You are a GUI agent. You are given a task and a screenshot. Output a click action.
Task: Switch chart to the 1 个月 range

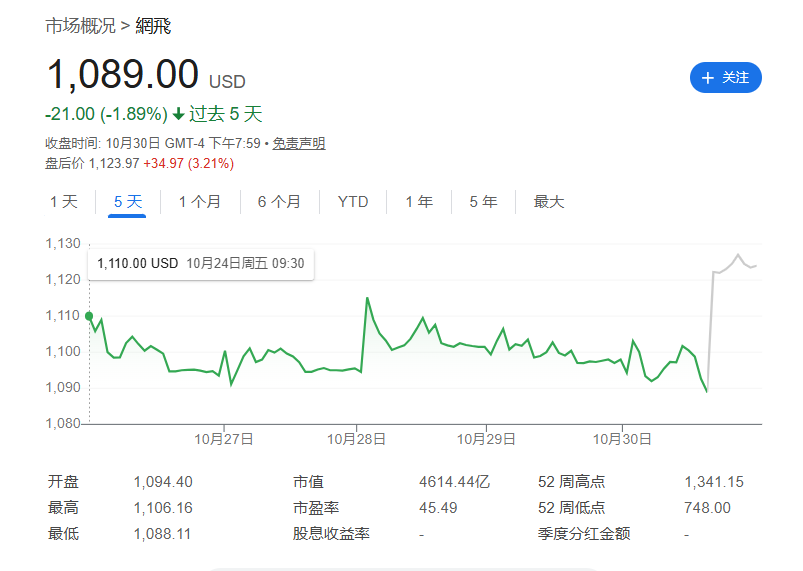click(200, 202)
